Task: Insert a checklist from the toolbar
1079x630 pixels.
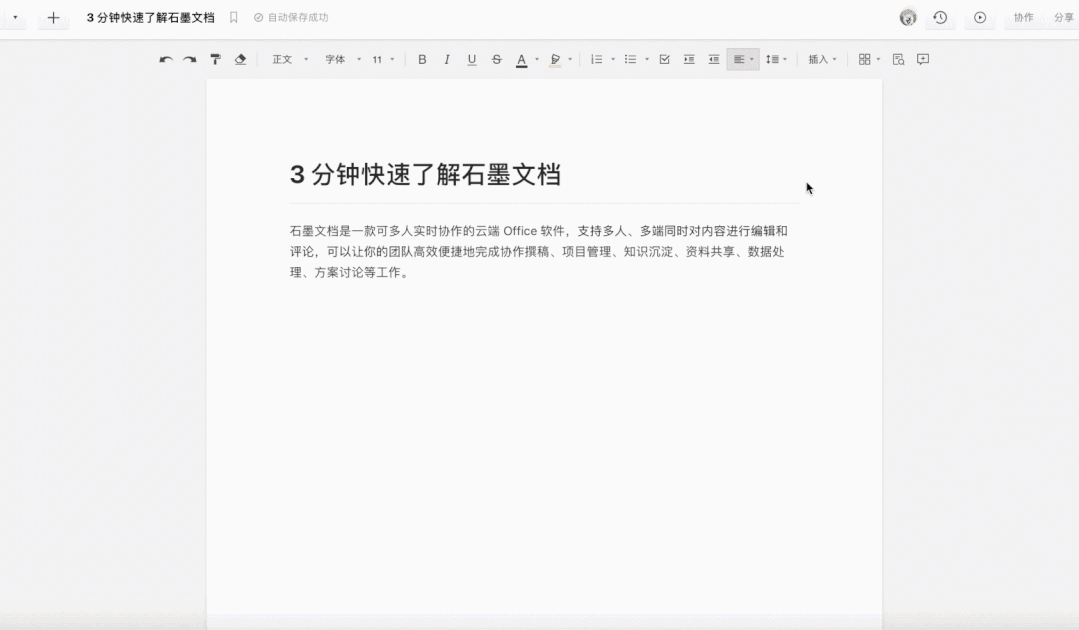Action: [664, 59]
